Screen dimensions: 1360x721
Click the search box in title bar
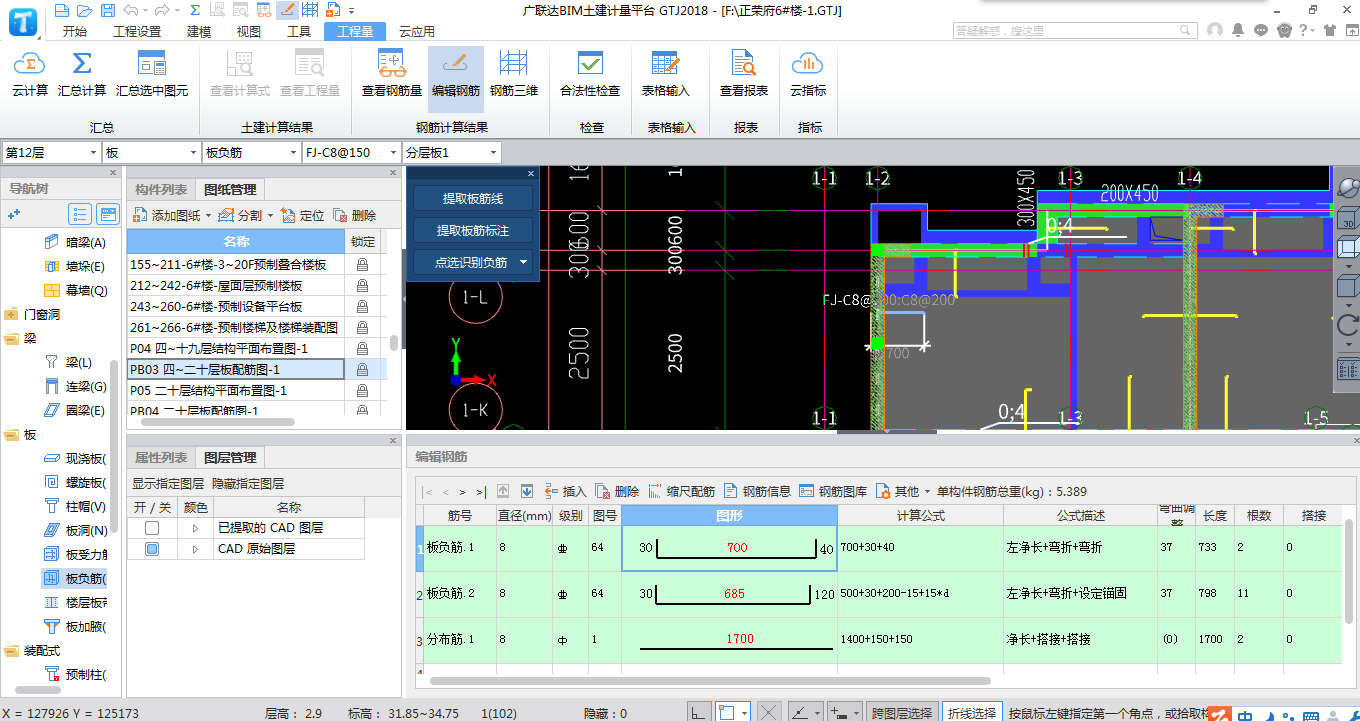(1073, 31)
